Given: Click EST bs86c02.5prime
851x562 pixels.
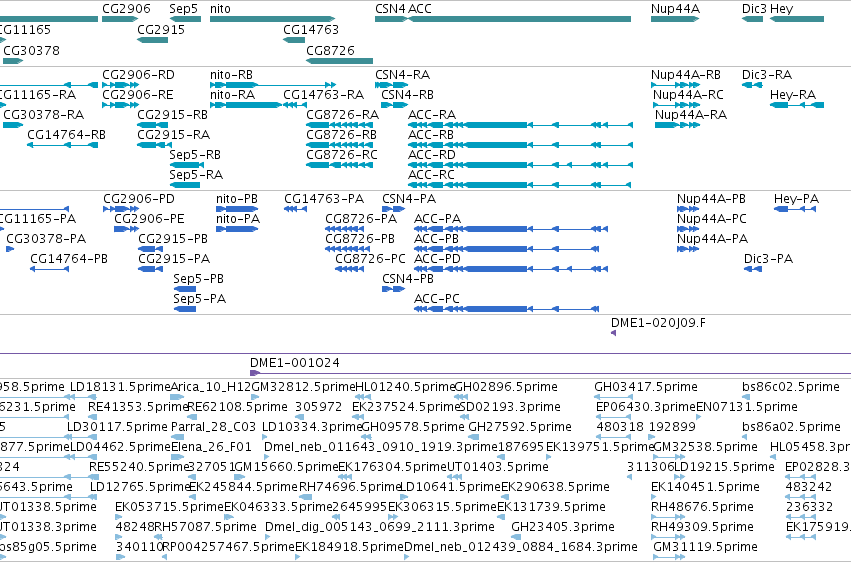Looking at the screenshot, I should coord(791,387).
